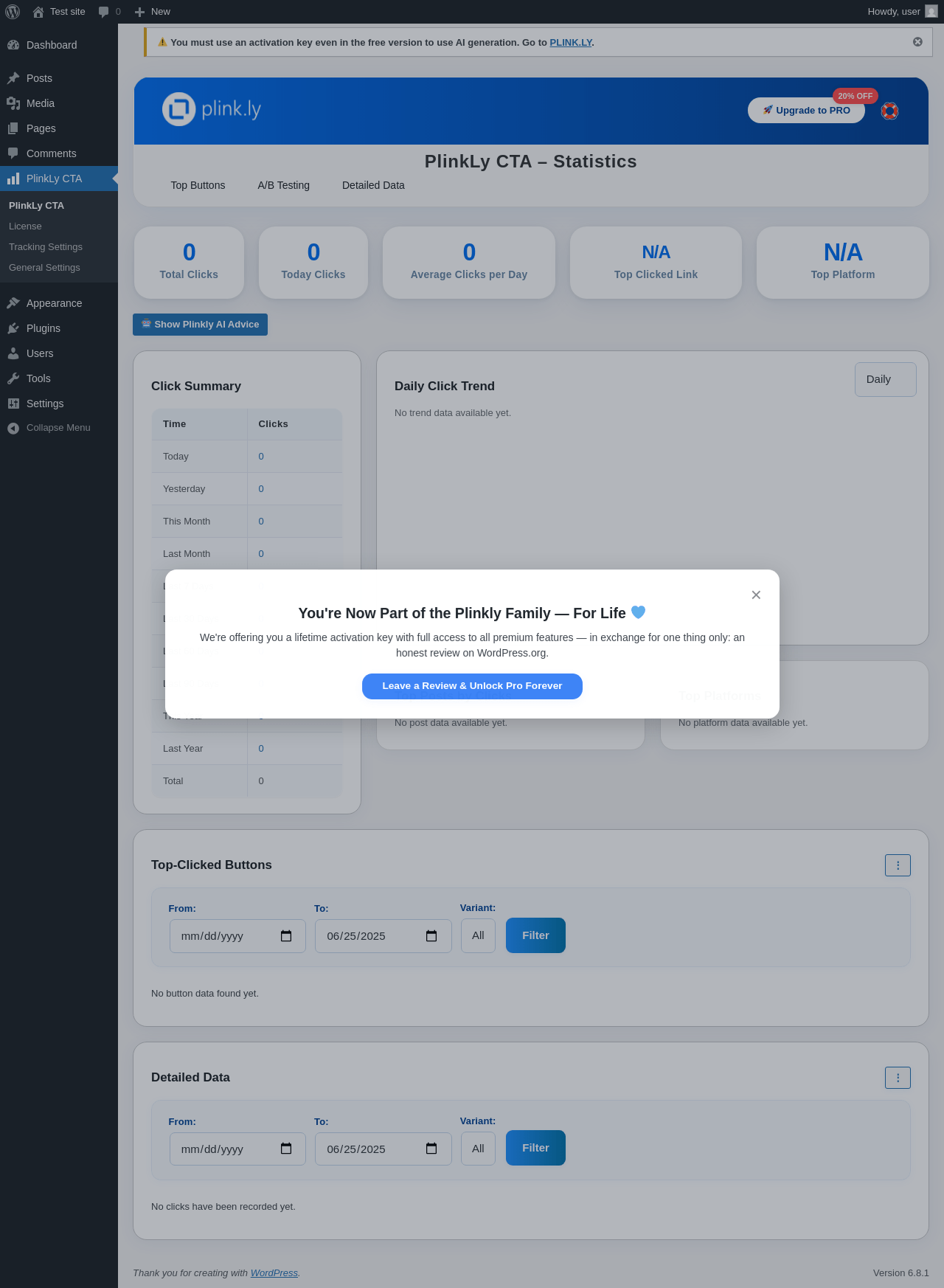Screen dimensions: 944x1288
Task: Open calendar picker for Detailed Data From date
Action: coord(286,1149)
